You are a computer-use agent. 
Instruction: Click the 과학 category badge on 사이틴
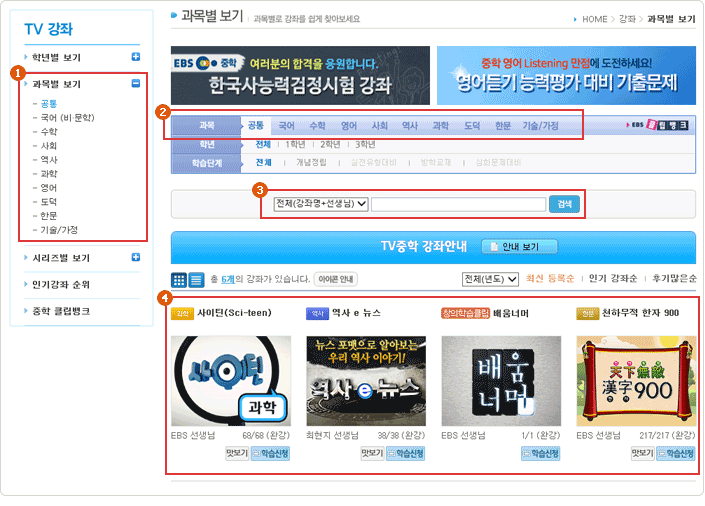click(x=182, y=313)
